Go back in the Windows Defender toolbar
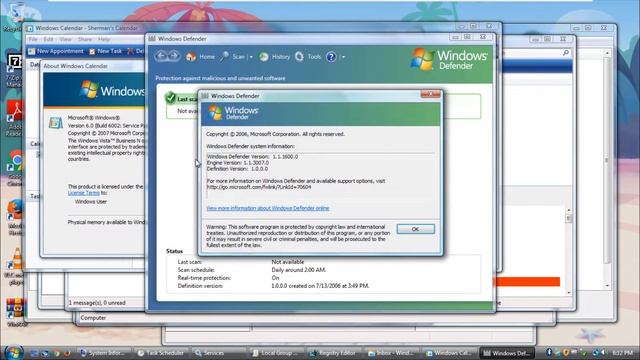 tap(162, 56)
